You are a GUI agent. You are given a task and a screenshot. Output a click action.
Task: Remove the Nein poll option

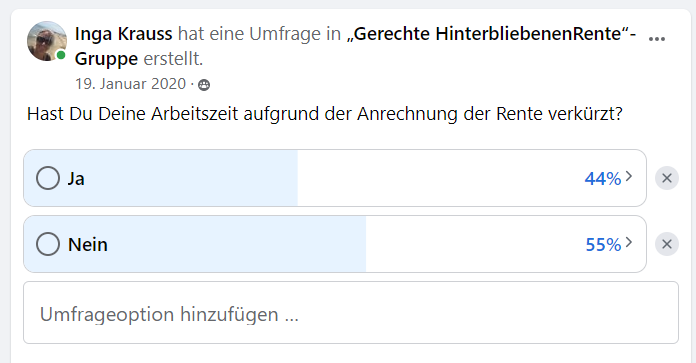pos(667,244)
